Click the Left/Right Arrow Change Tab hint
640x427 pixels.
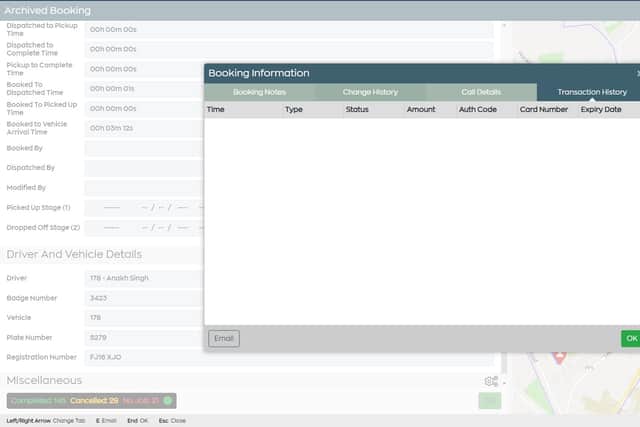46,421
